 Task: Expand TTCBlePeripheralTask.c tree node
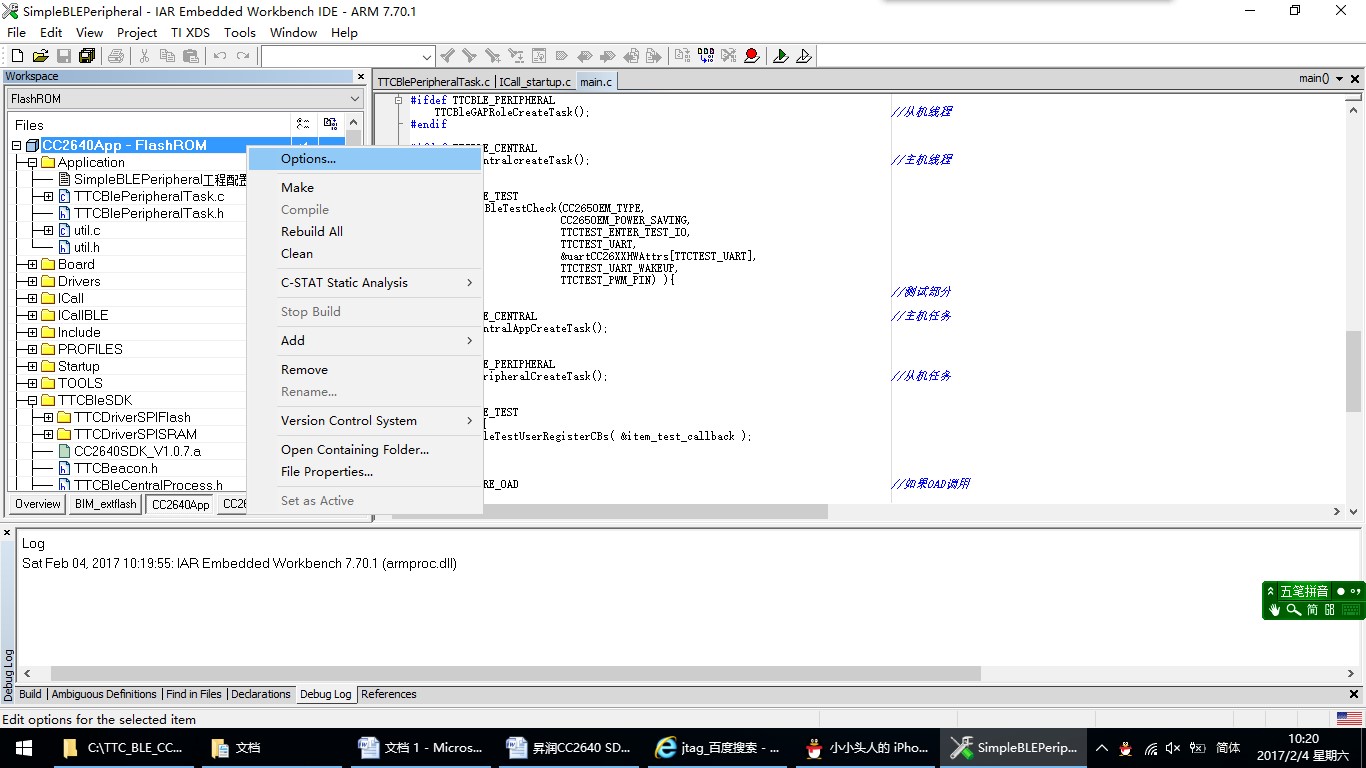click(x=48, y=196)
